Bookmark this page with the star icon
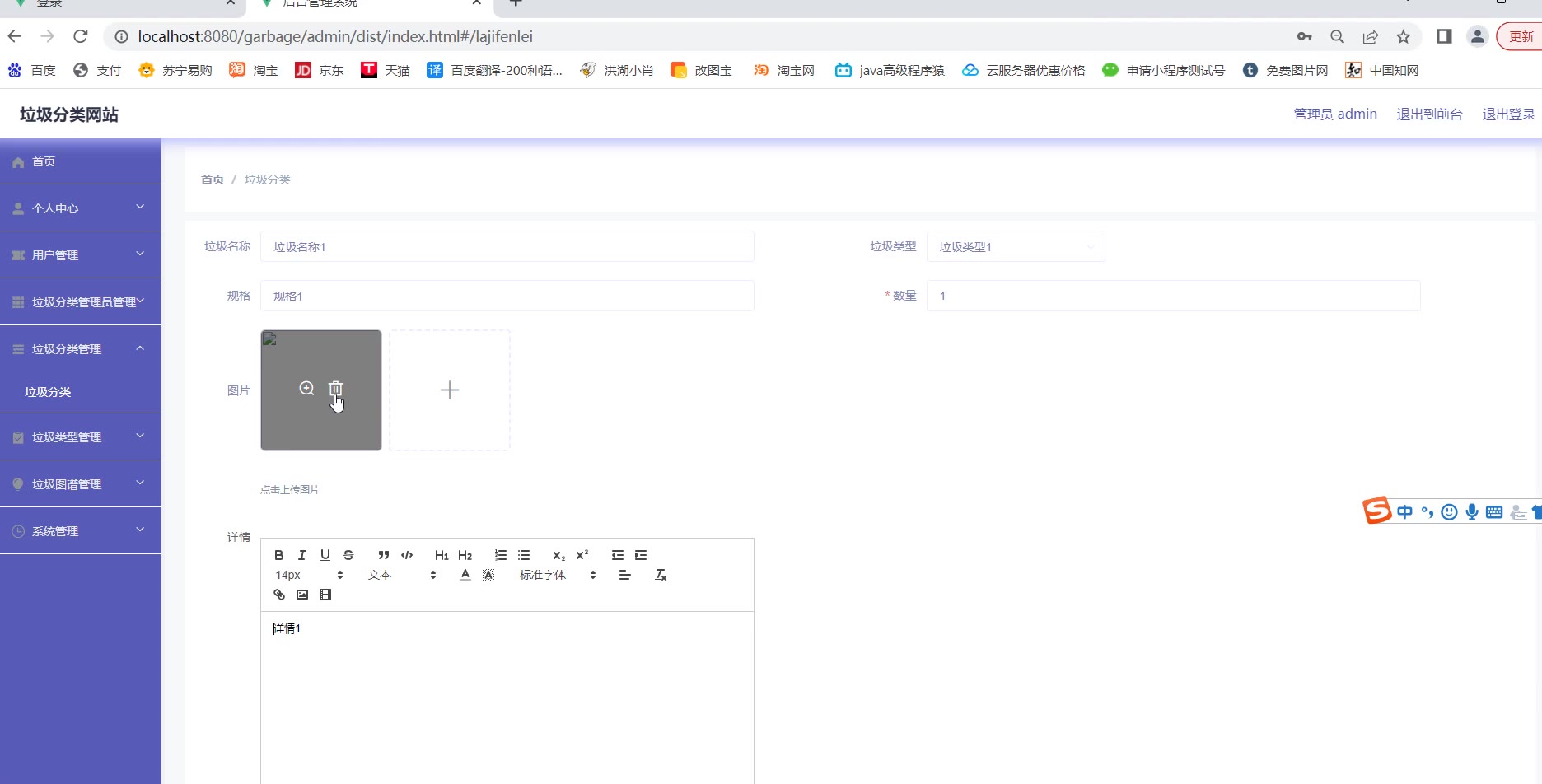The width and height of the screenshot is (1542, 784). click(1404, 36)
